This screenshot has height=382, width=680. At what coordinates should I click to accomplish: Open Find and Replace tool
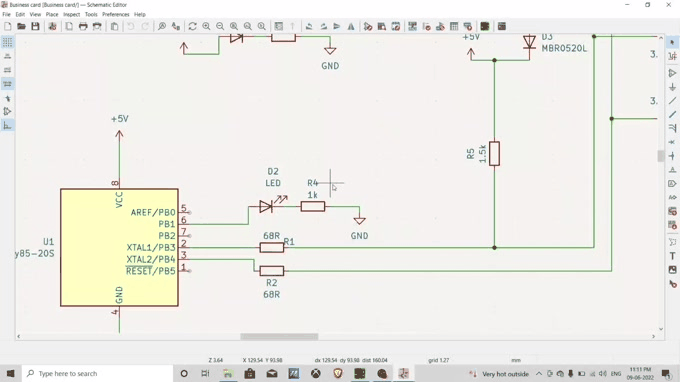176,26
